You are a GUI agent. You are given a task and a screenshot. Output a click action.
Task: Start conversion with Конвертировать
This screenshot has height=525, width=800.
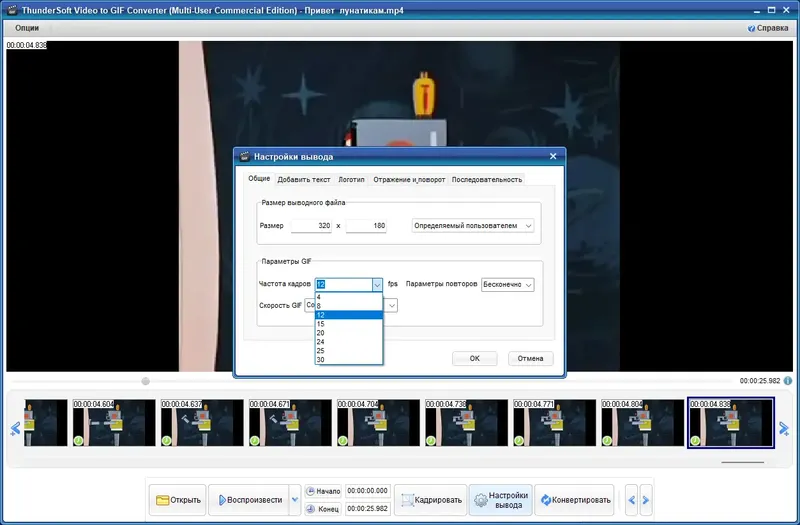tap(574, 500)
